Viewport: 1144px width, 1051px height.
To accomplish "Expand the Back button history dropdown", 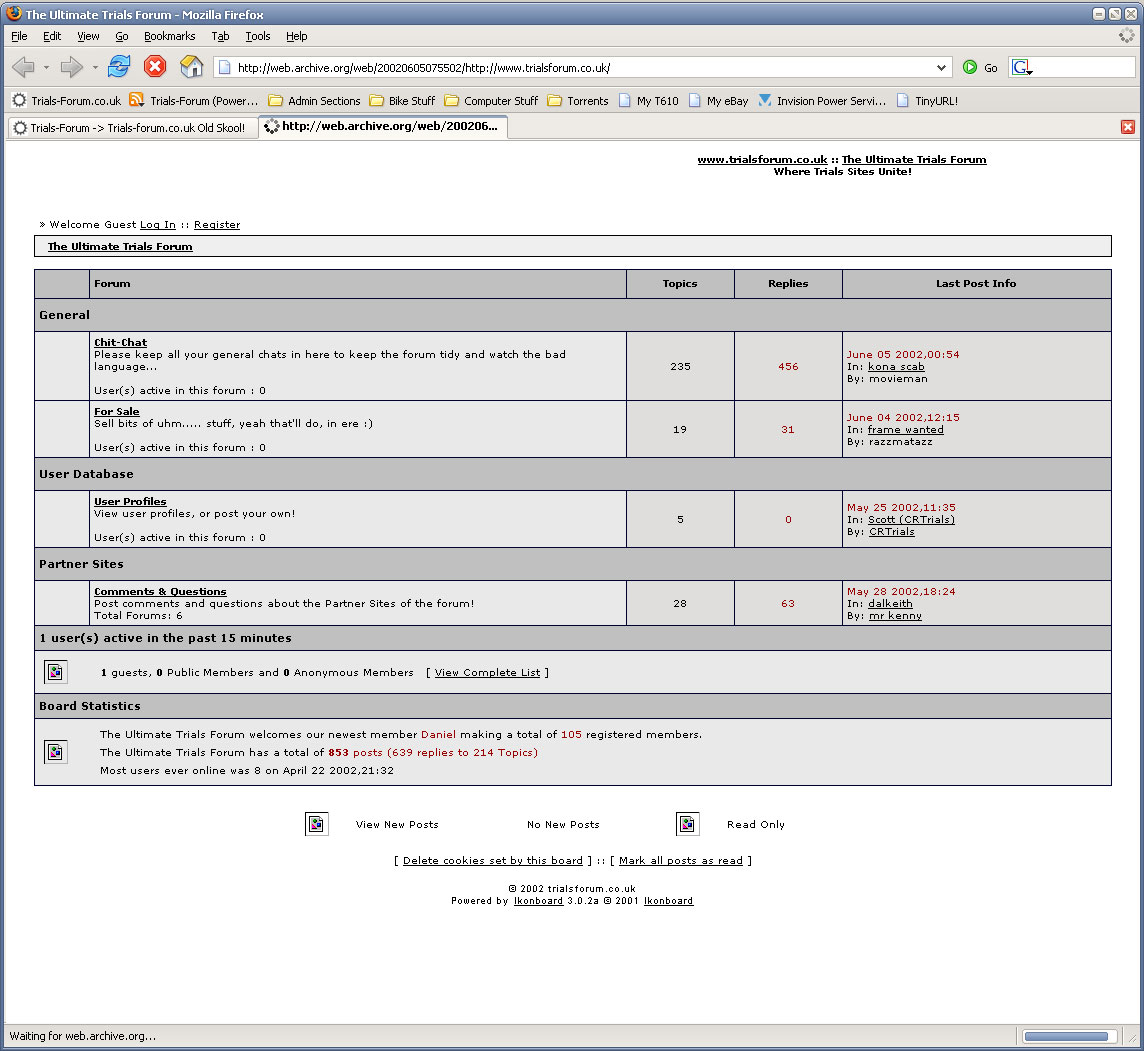I will point(46,68).
